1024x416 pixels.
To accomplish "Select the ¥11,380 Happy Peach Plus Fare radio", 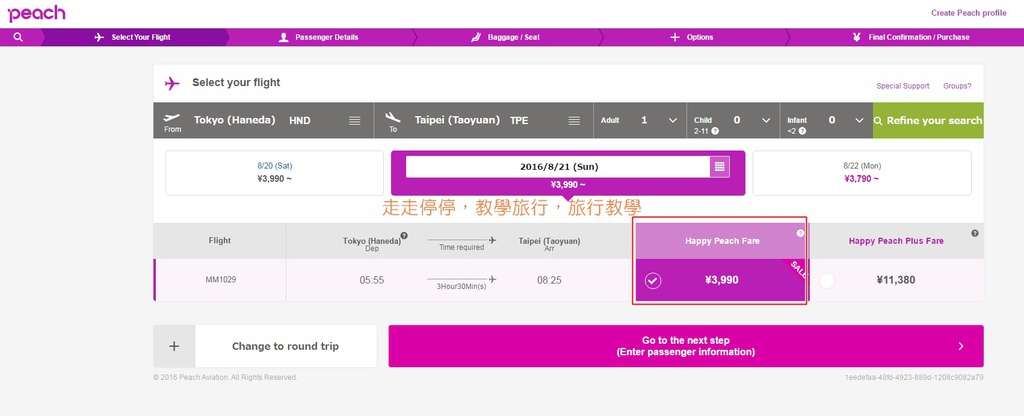I will tap(827, 281).
